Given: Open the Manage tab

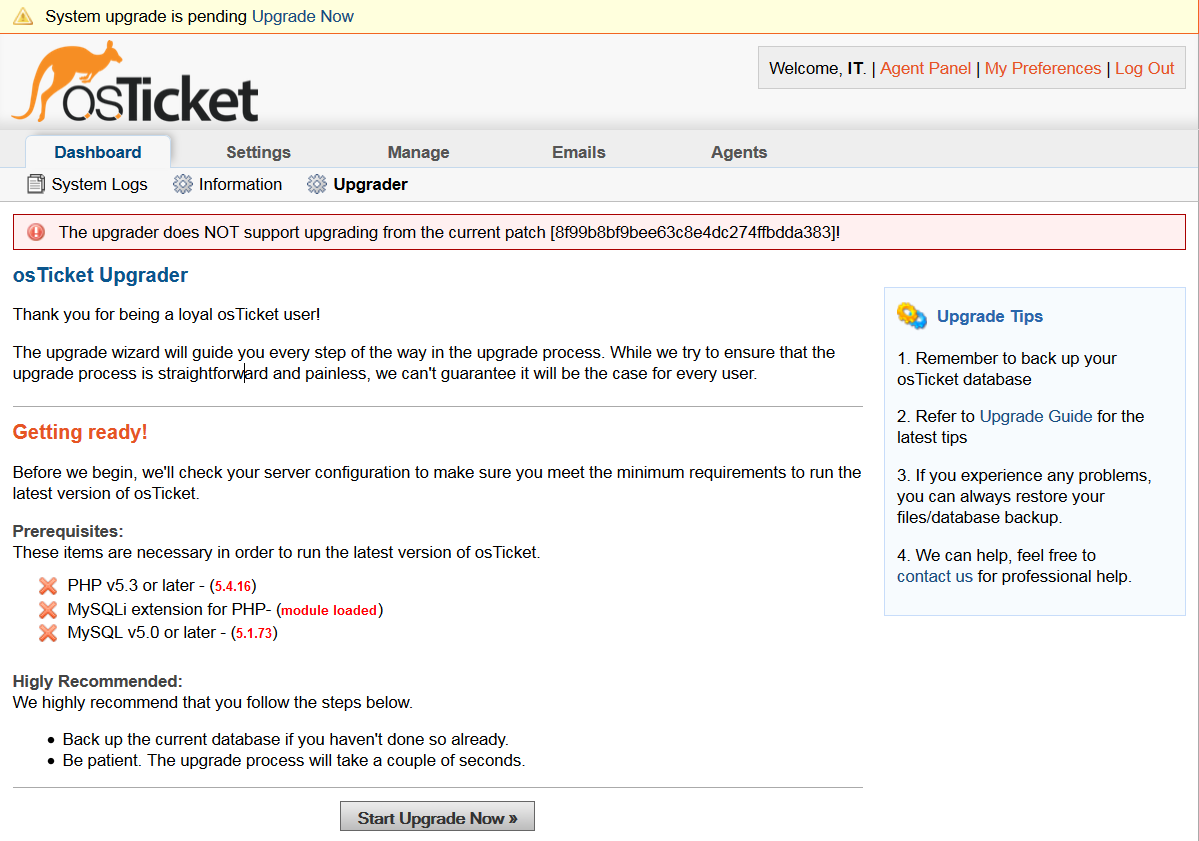Looking at the screenshot, I should click(418, 152).
